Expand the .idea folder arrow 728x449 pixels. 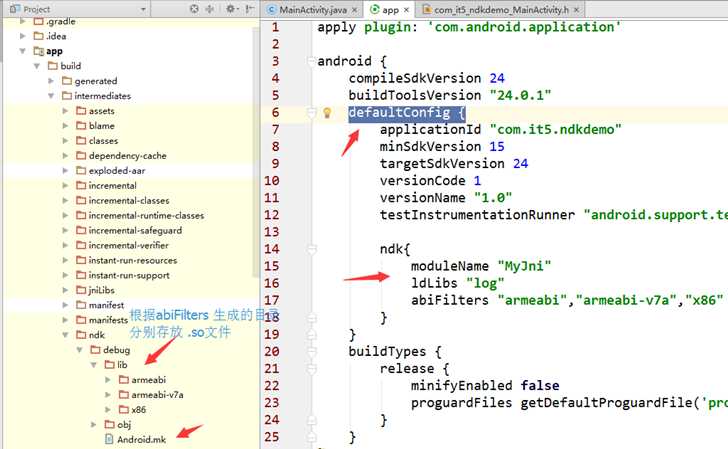22,36
